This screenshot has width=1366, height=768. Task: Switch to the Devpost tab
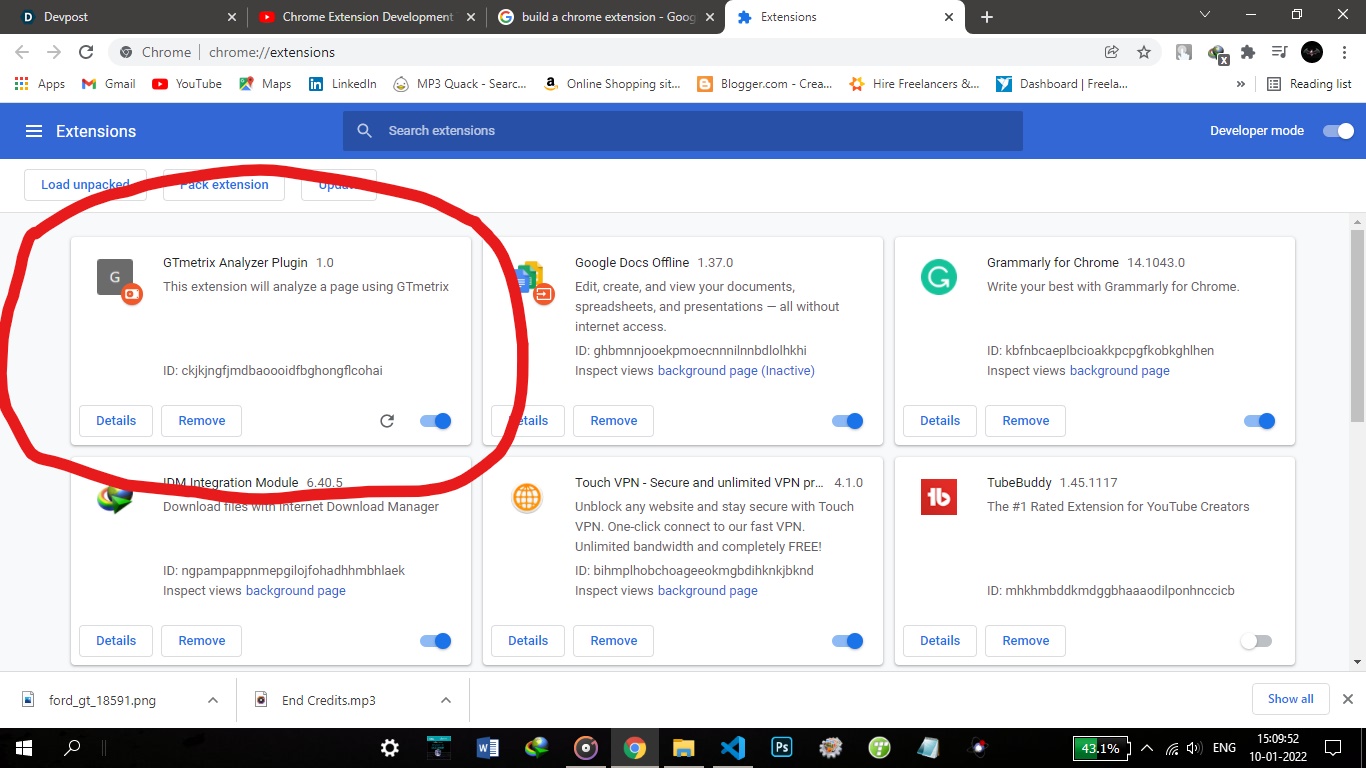(128, 17)
